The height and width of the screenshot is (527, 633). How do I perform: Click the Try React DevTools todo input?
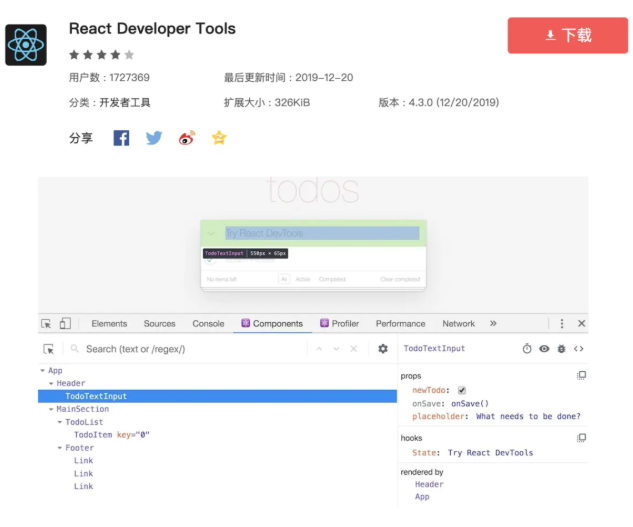[x=322, y=233]
